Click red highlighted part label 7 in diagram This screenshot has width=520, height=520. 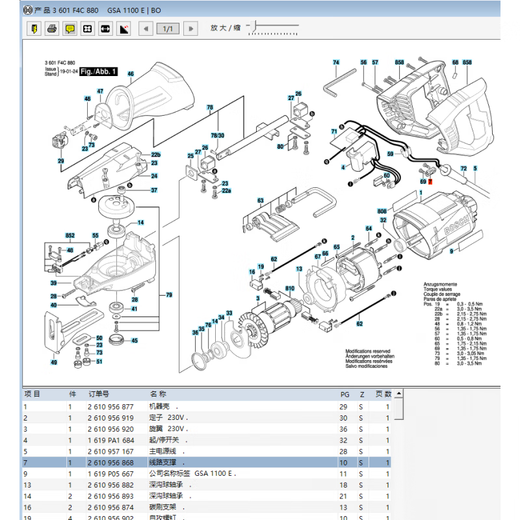pyautogui.click(x=430, y=182)
